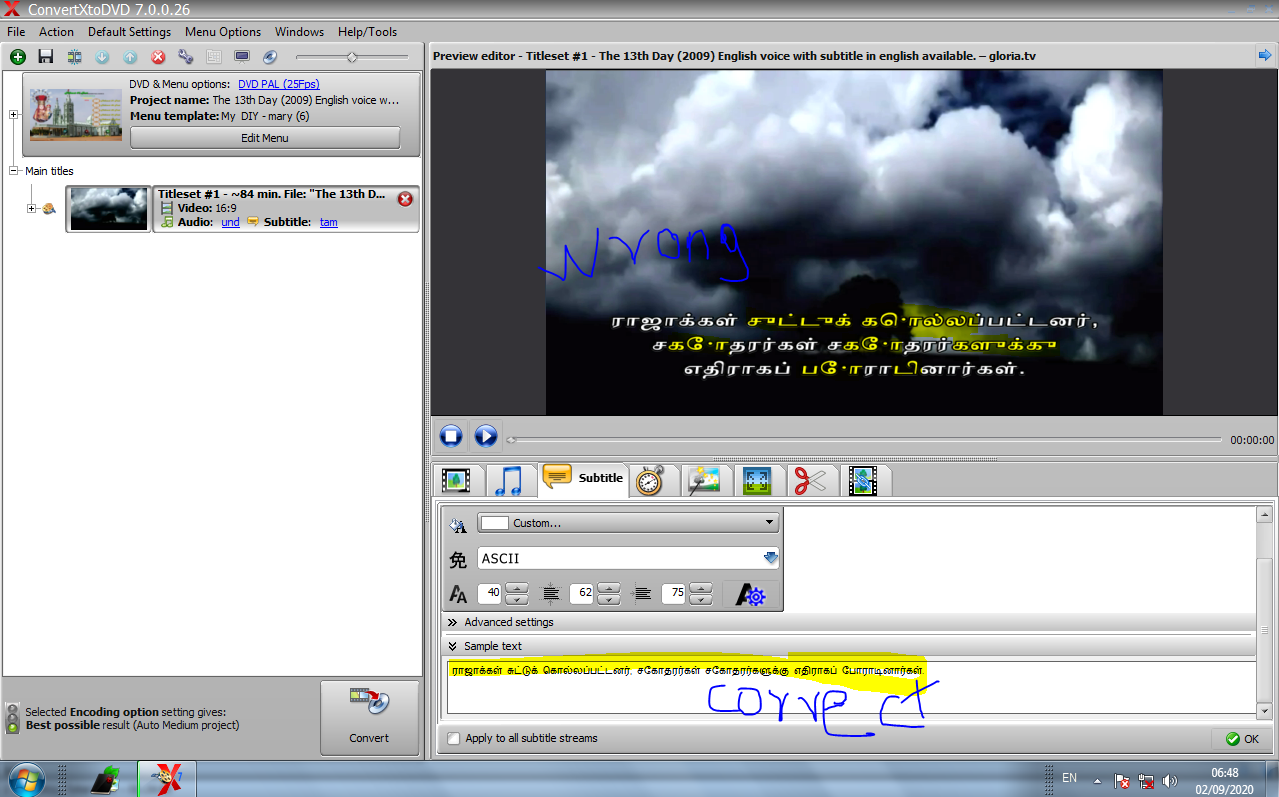Click the subtitle color paint bucket icon
Screen dimensions: 1279x797
[x=458, y=523]
